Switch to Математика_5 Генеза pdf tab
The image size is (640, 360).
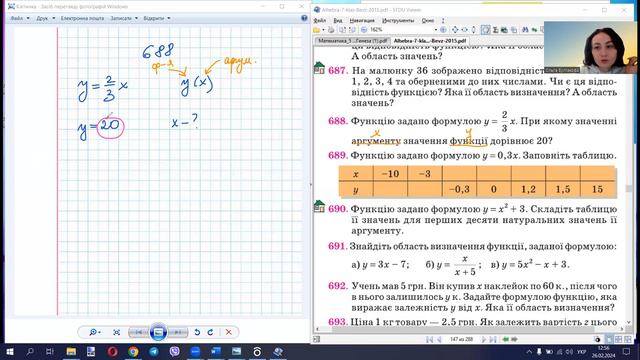353,41
